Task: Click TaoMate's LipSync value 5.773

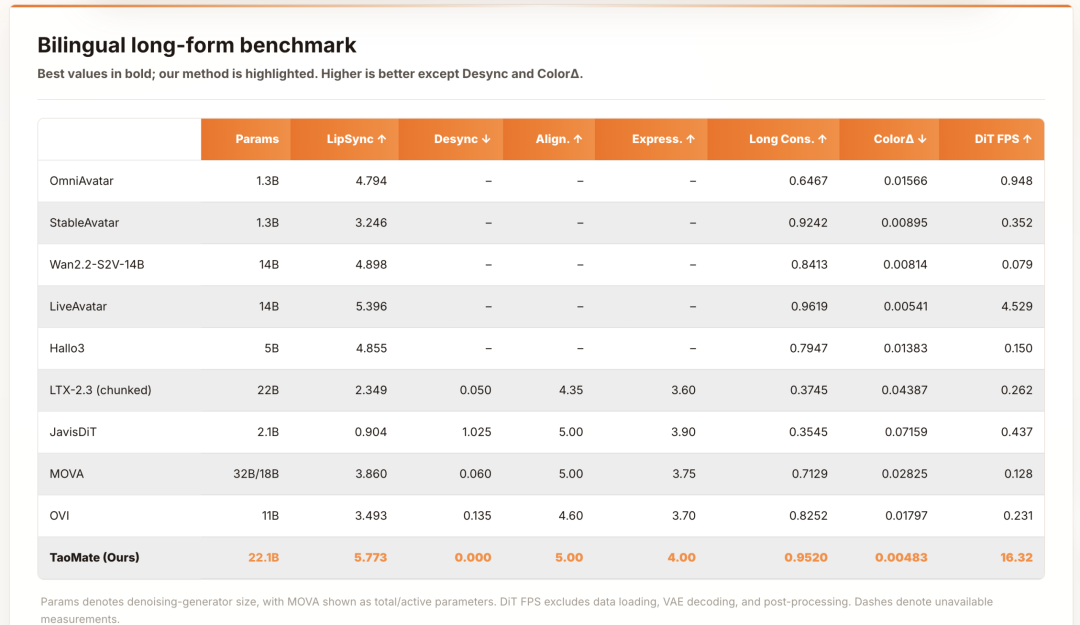Action: click(371, 557)
